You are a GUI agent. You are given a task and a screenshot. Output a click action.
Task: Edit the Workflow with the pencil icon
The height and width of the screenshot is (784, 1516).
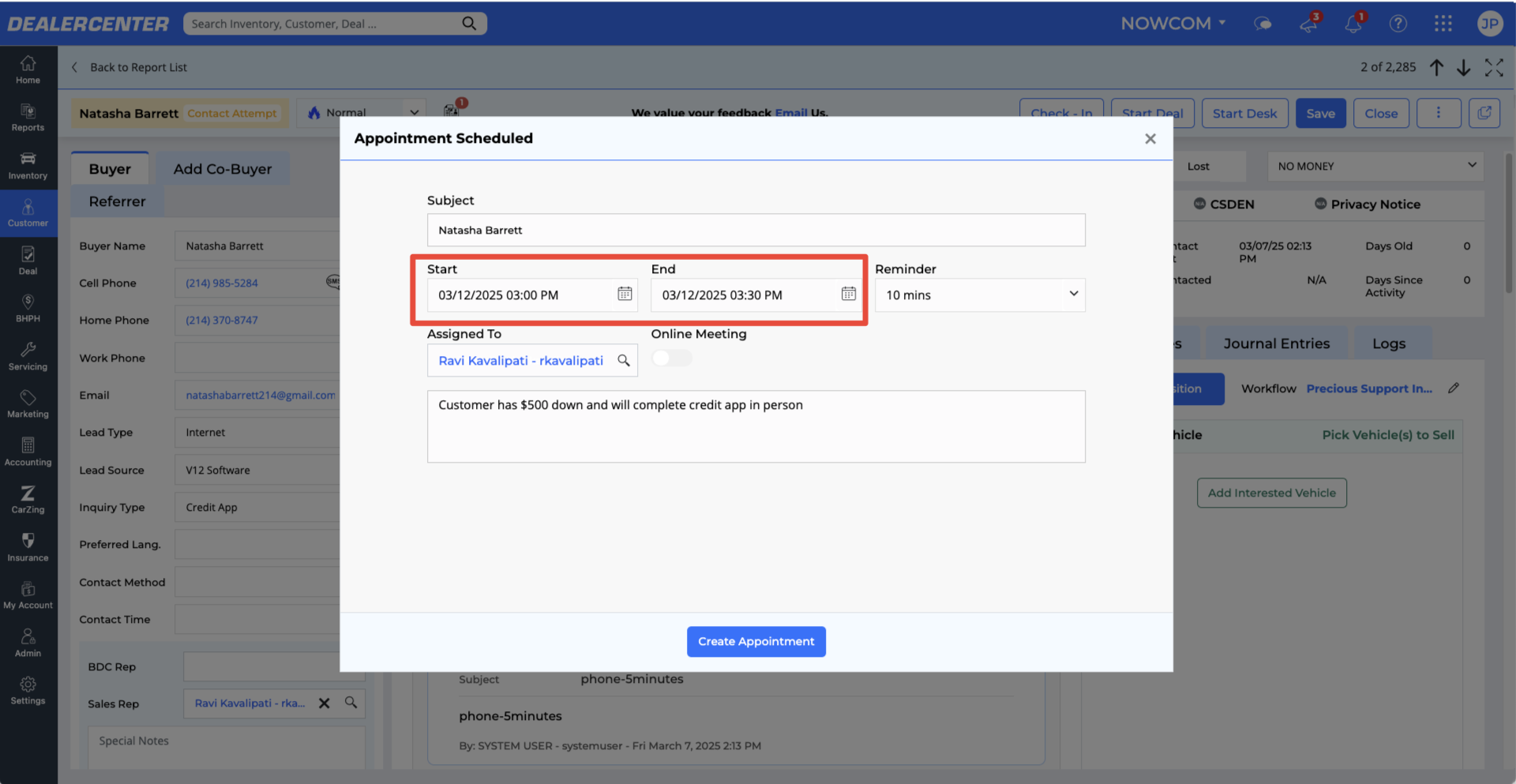point(1454,388)
